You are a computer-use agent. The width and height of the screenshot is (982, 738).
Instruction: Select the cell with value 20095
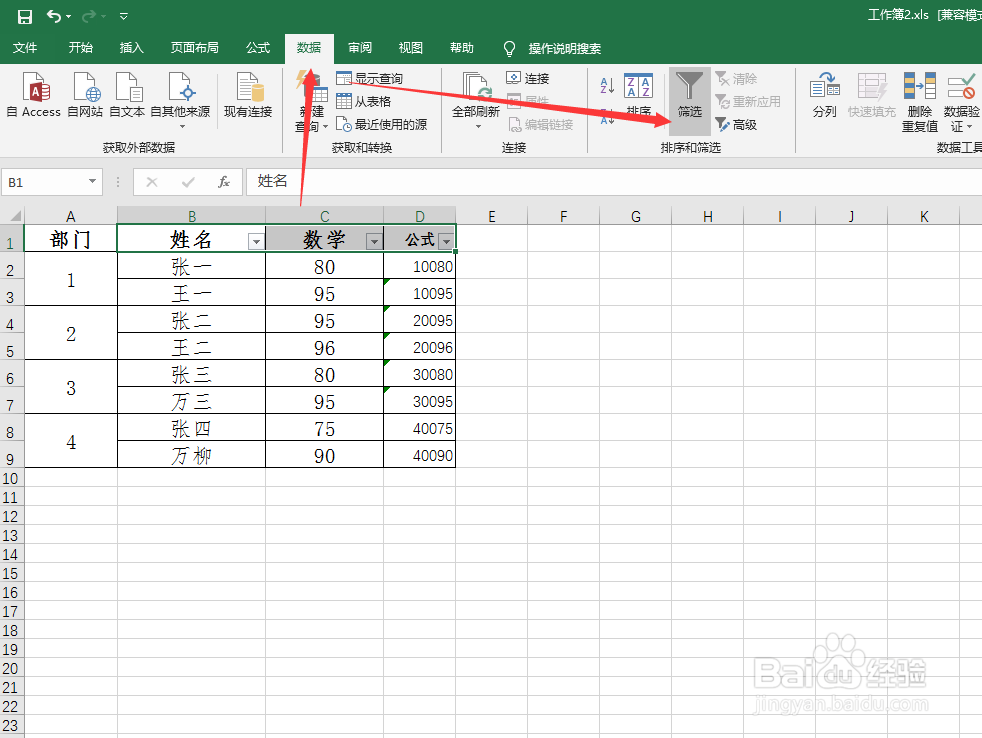coord(420,320)
